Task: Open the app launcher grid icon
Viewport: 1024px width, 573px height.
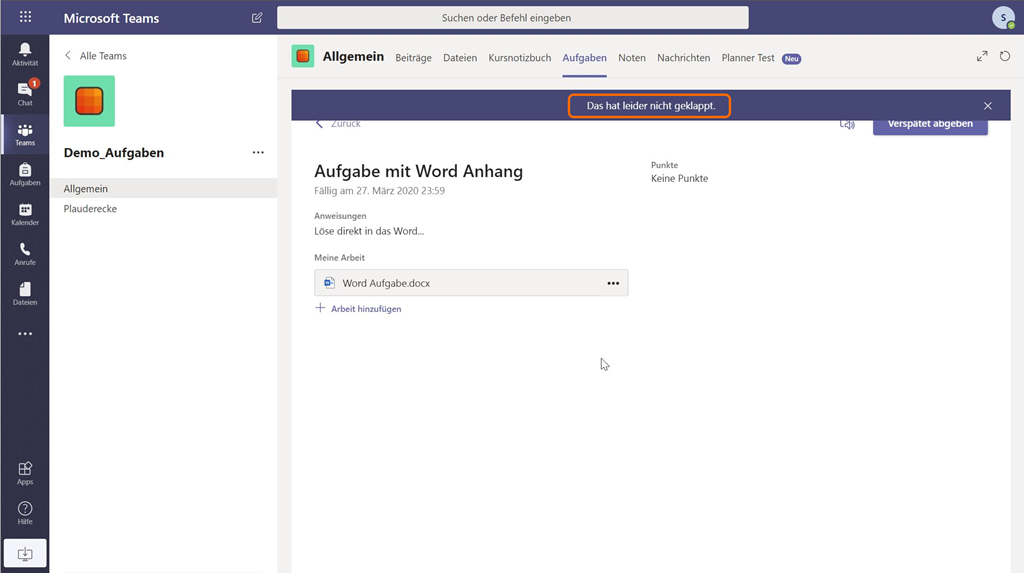Action: 25,18
